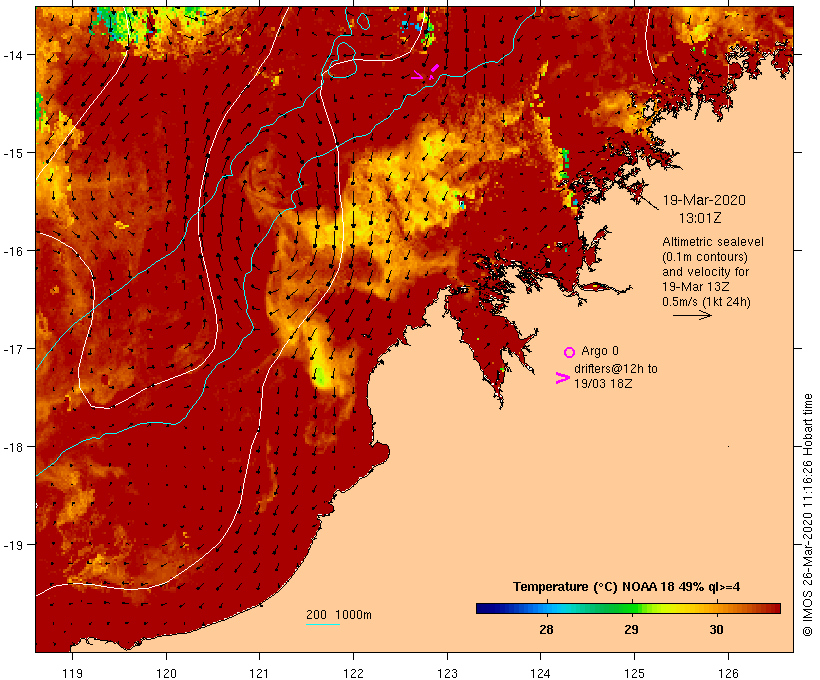This screenshot has height=680, width=820.
Task: Click the magenta drifter track near 14S
Action: pyautogui.click(x=425, y=73)
